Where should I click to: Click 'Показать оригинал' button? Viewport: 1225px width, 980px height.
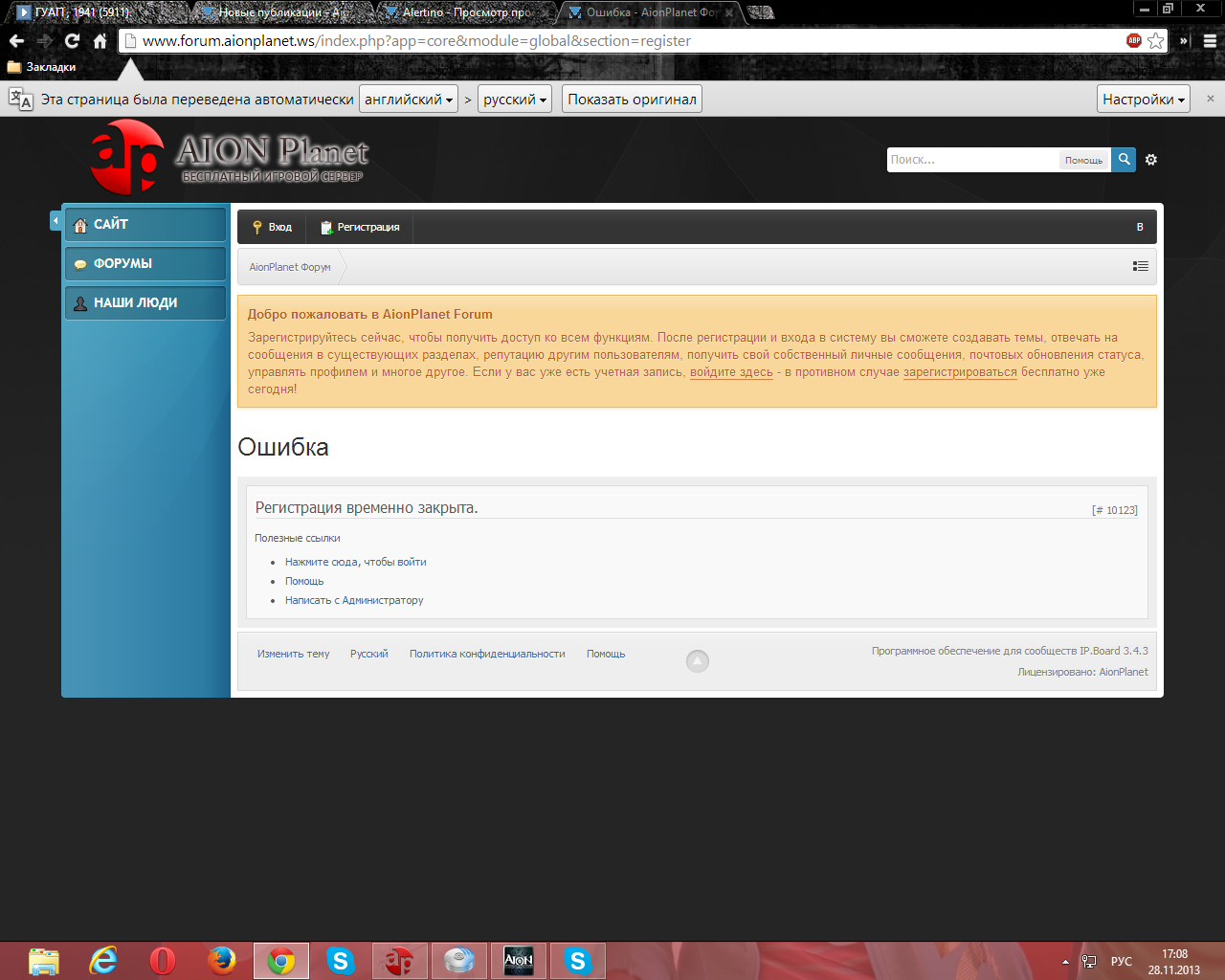point(632,100)
